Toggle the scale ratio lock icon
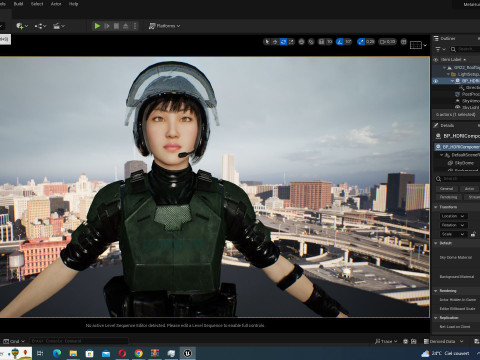Image resolution: width=480 pixels, height=360 pixels. [473, 234]
